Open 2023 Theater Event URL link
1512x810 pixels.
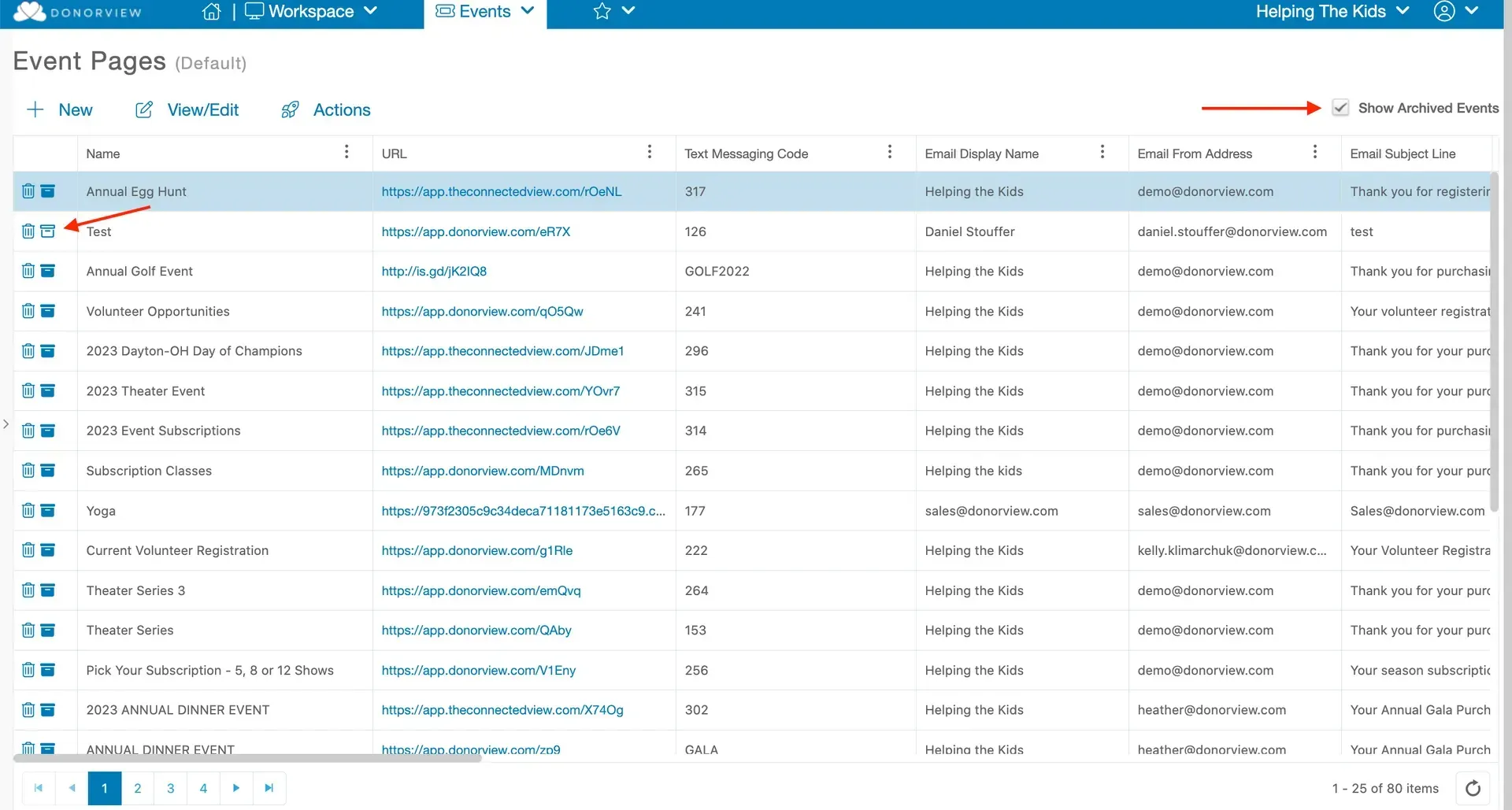(x=501, y=390)
